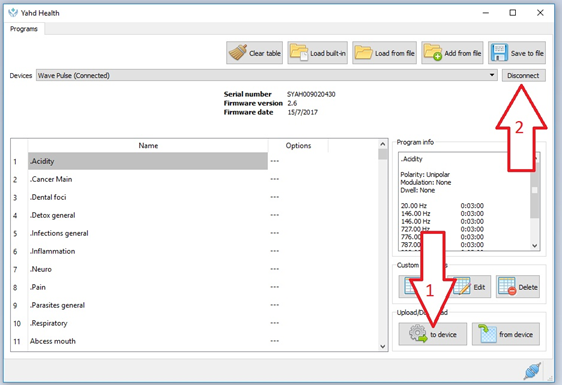Close the Yahd Health window
Screen dimensions: 562x385
tap(540, 13)
